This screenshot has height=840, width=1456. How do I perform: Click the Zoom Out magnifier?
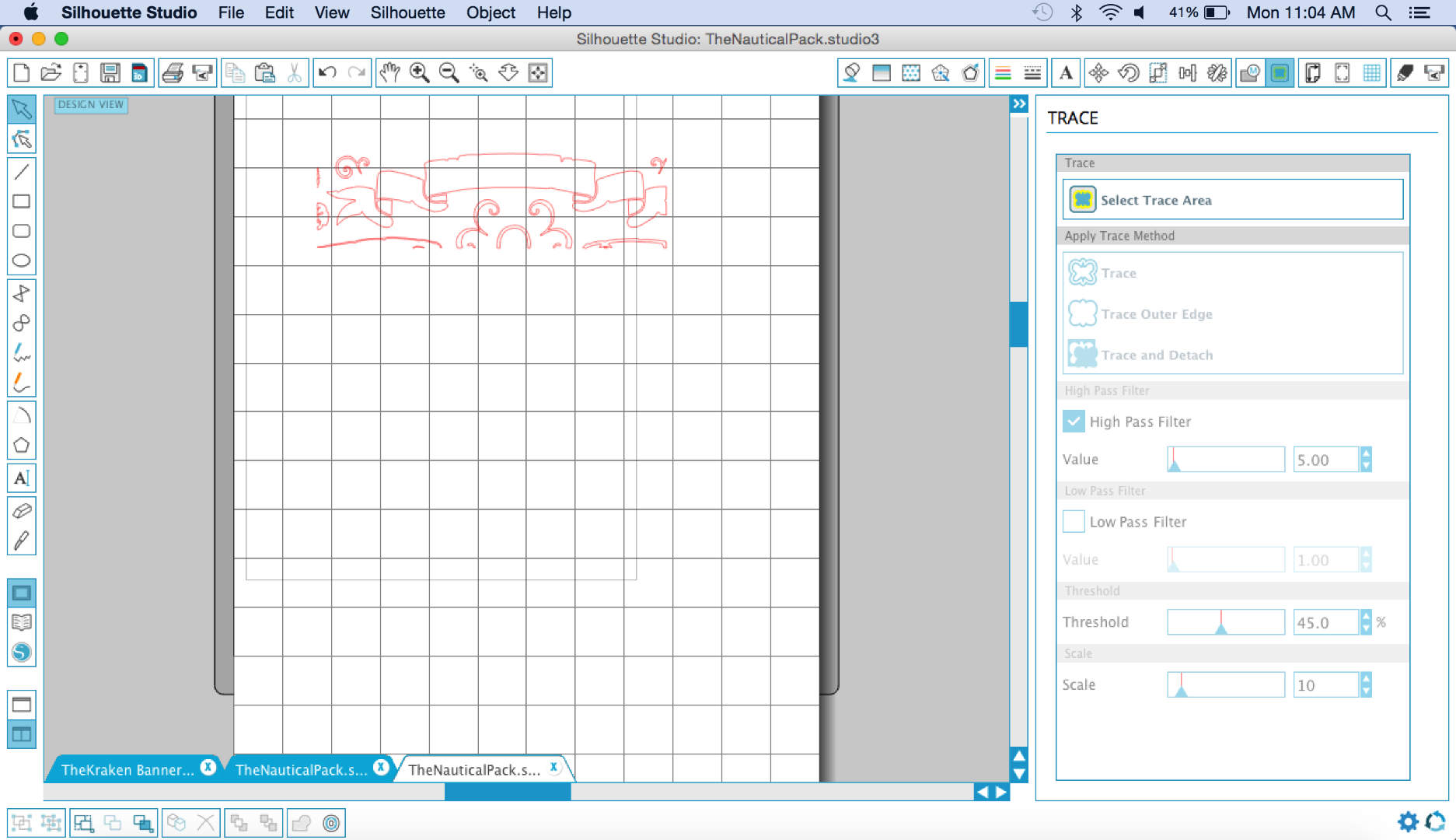449,73
